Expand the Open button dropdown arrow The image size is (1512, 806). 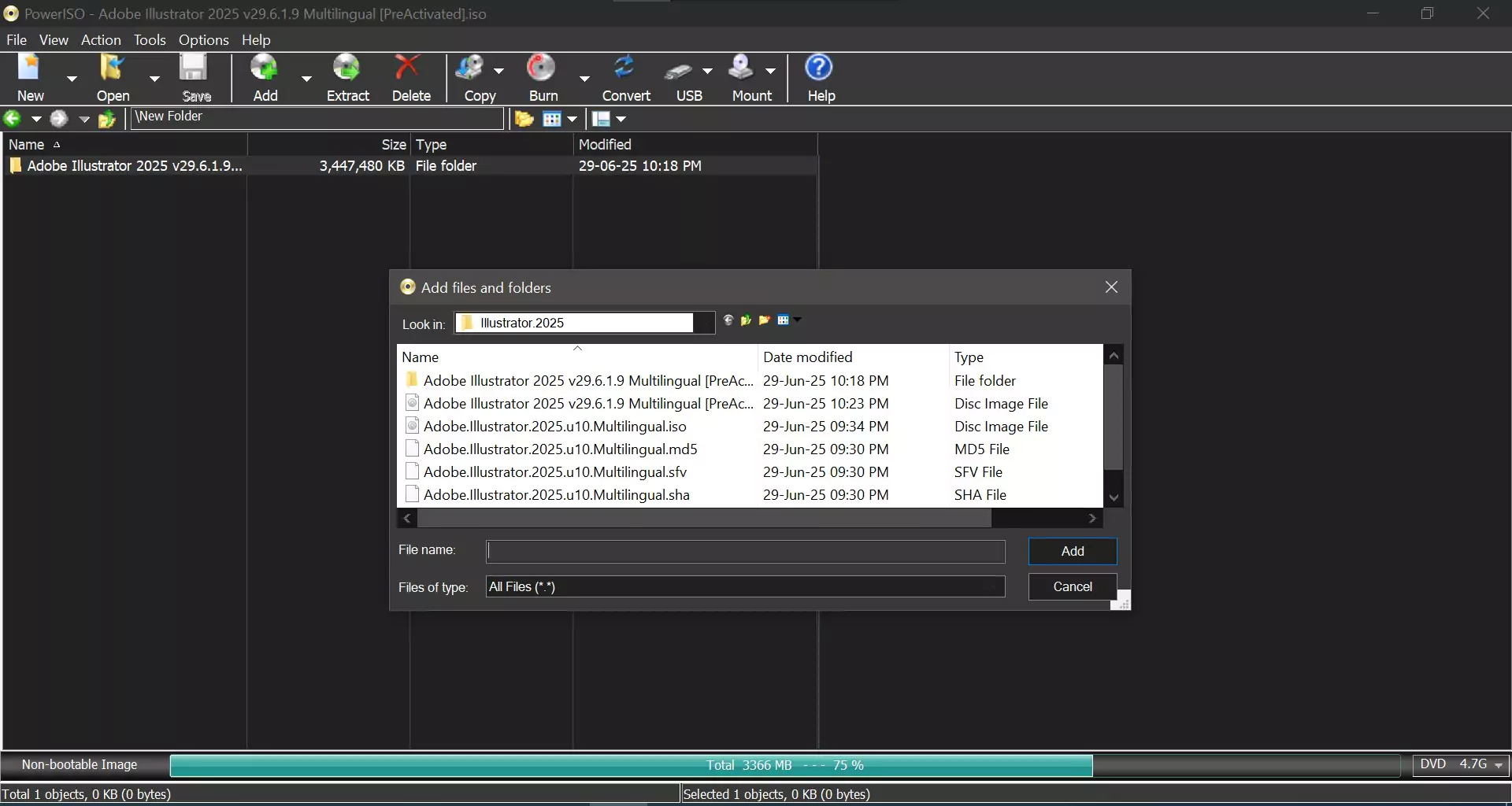154,79
